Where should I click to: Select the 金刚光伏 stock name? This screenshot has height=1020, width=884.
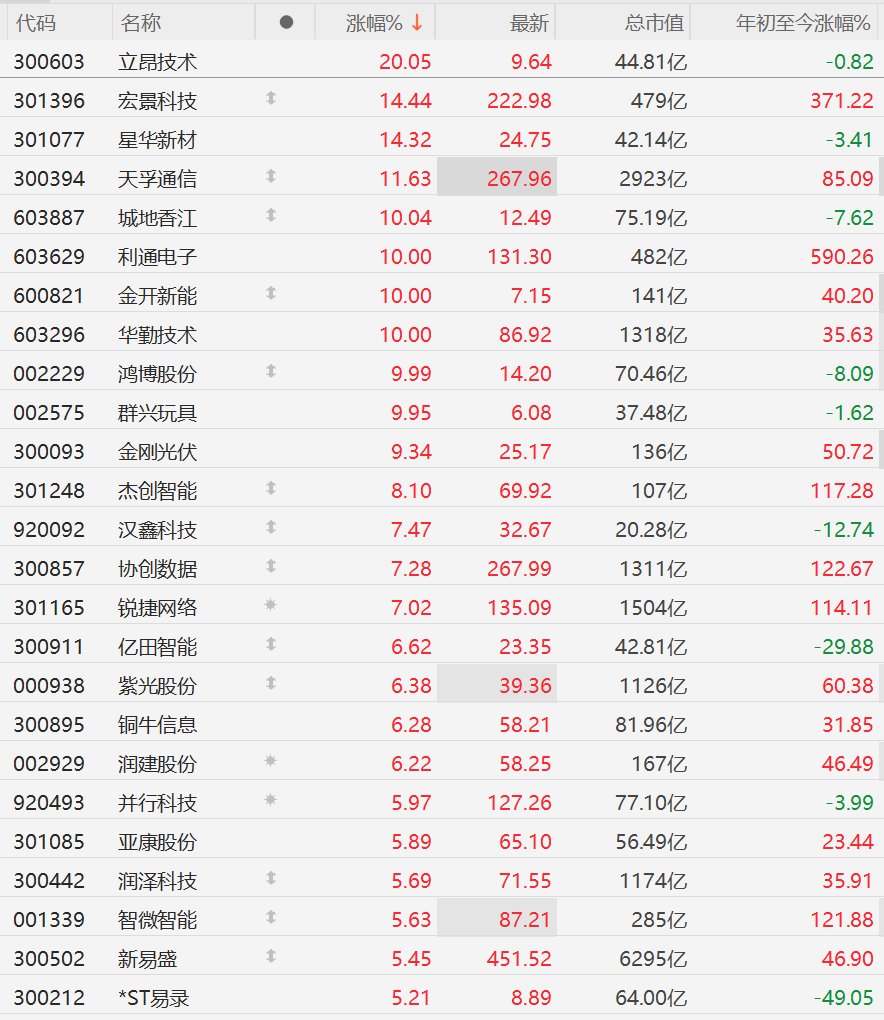[x=157, y=452]
